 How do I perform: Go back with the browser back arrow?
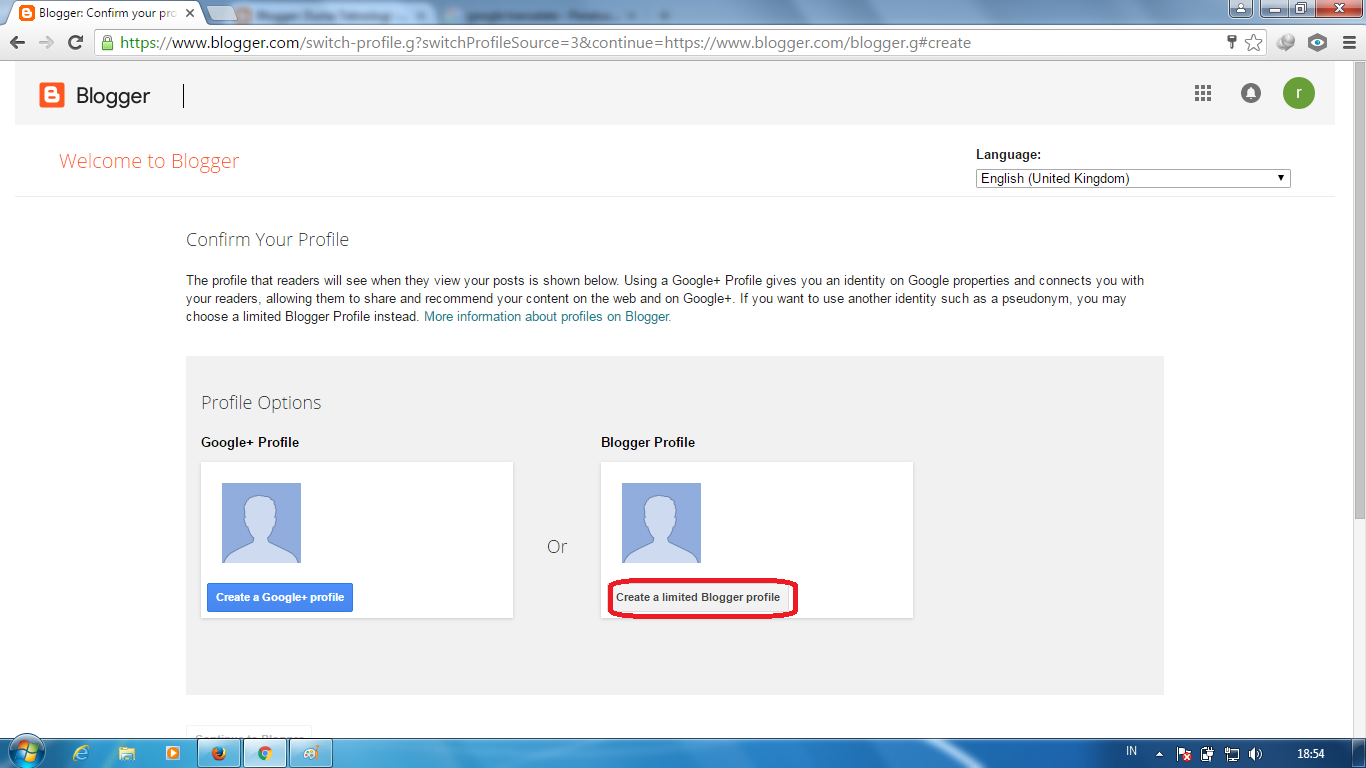(x=17, y=43)
